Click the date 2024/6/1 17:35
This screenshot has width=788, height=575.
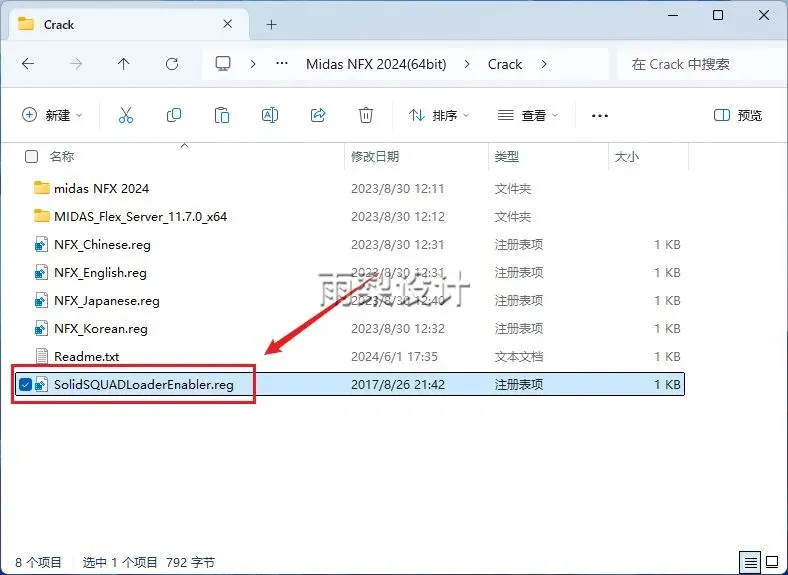pos(394,357)
